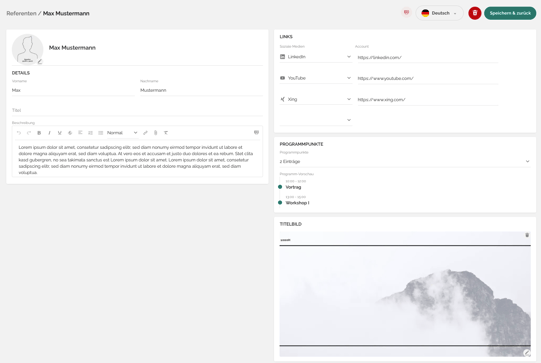541x363 pixels.
Task: Open the Xing social media dropdown
Action: (316, 99)
